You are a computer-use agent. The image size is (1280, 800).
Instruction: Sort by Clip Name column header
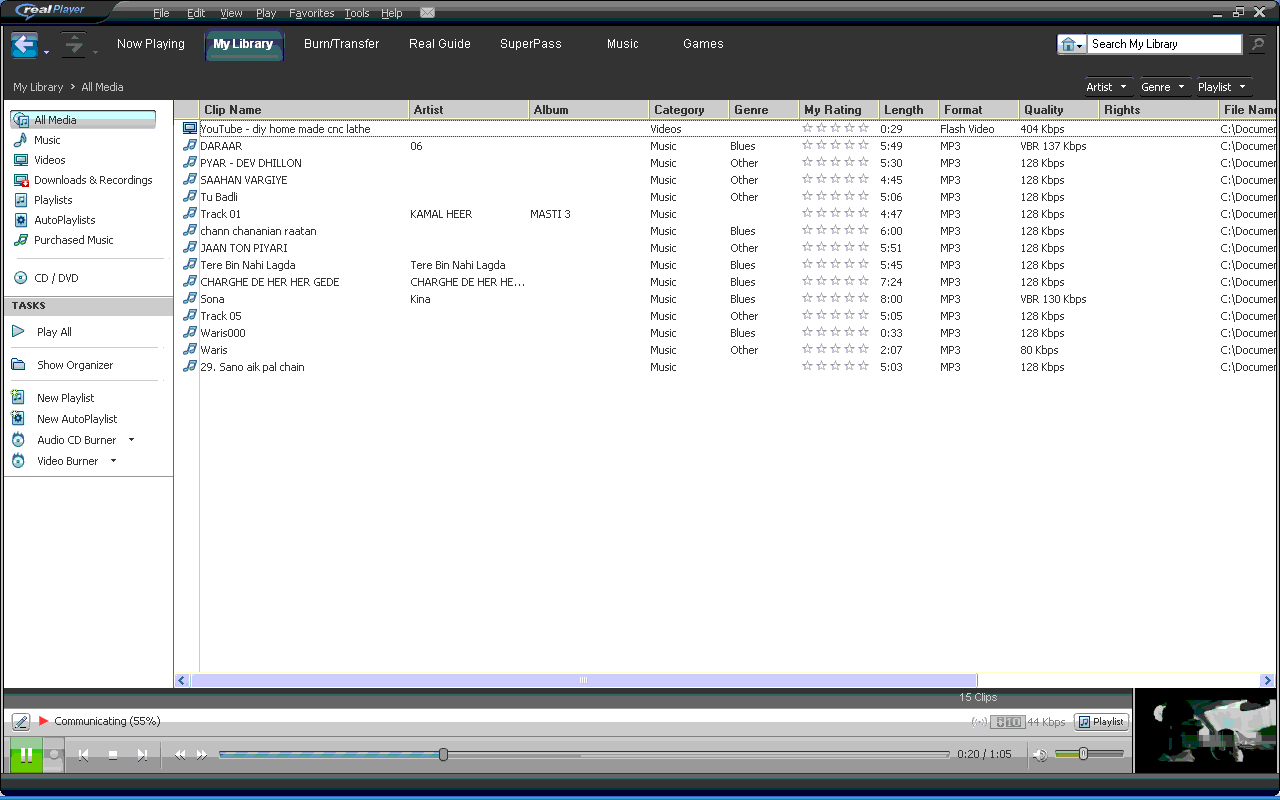point(304,110)
